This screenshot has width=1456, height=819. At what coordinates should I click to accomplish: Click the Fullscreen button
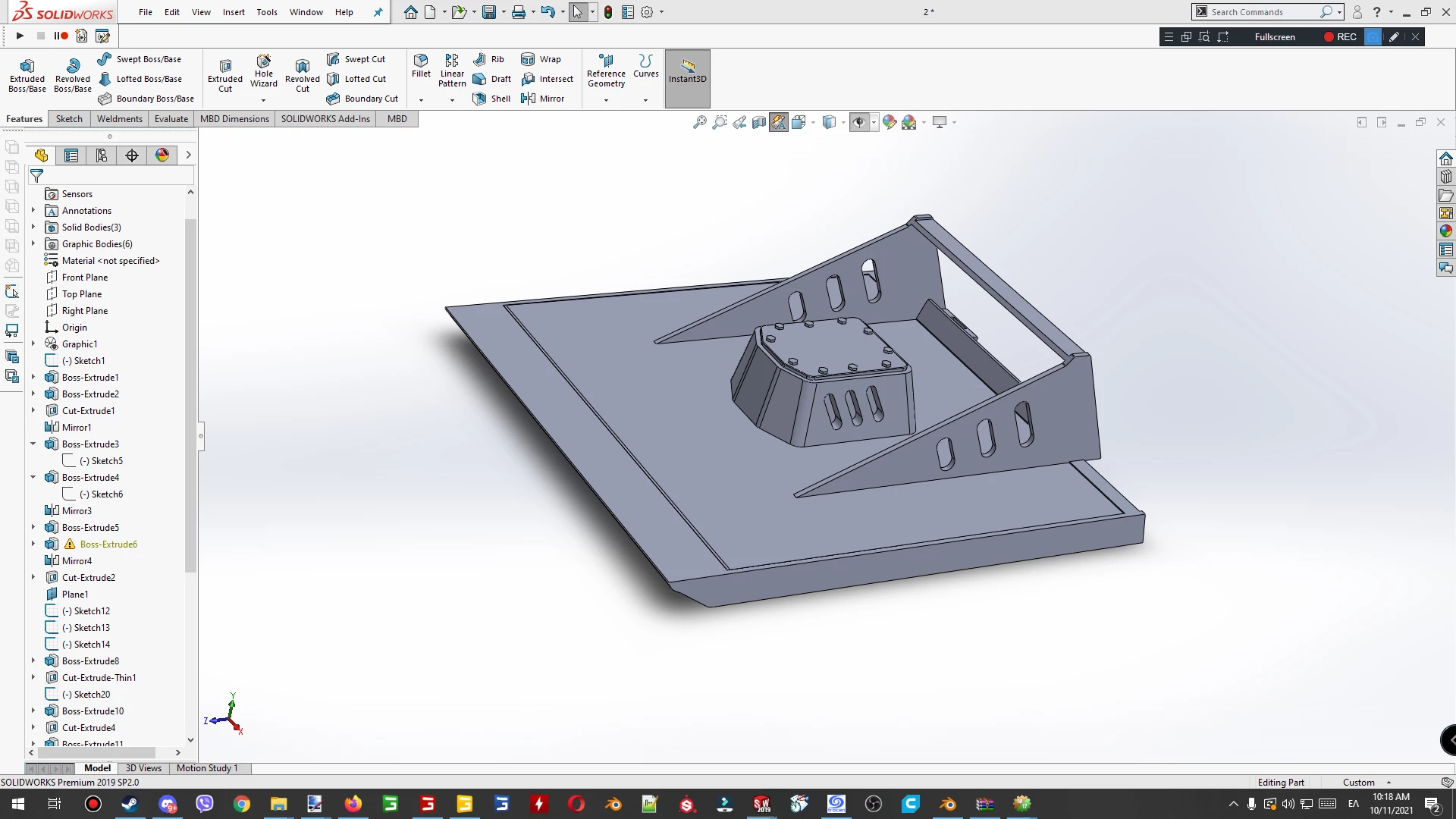1275,36
